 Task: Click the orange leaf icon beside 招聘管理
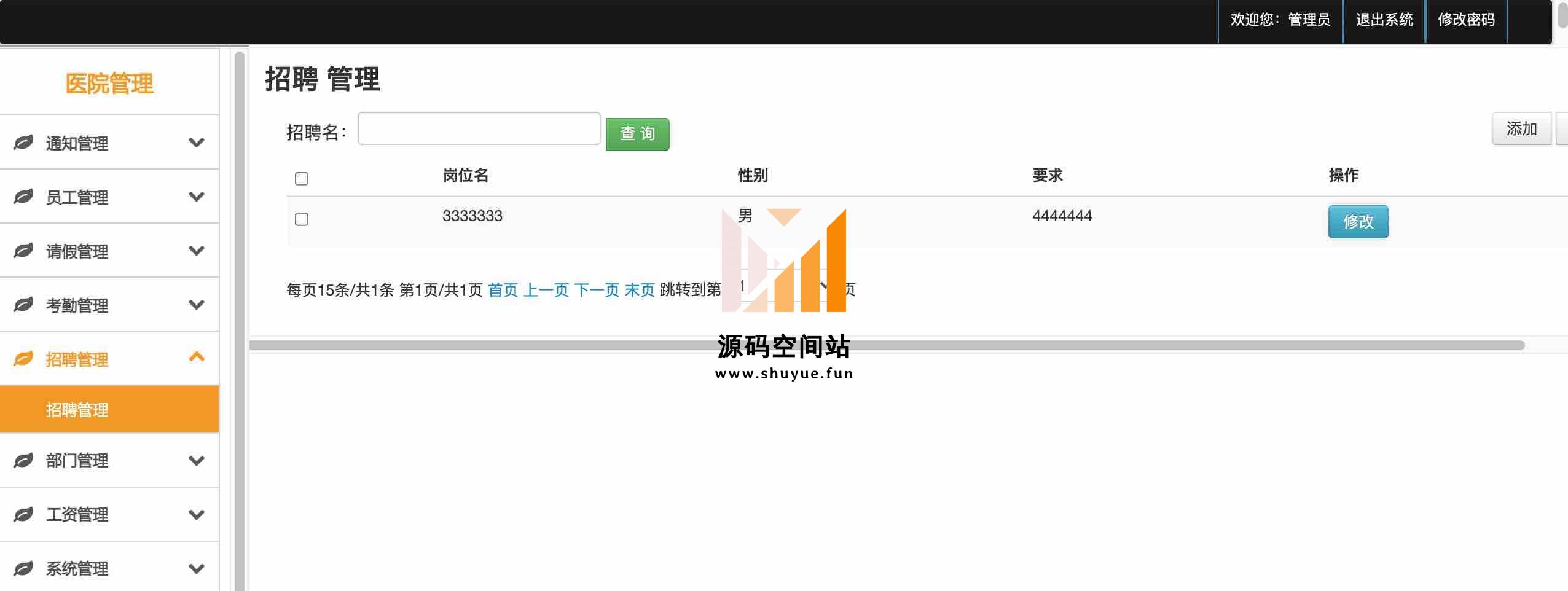click(x=23, y=359)
